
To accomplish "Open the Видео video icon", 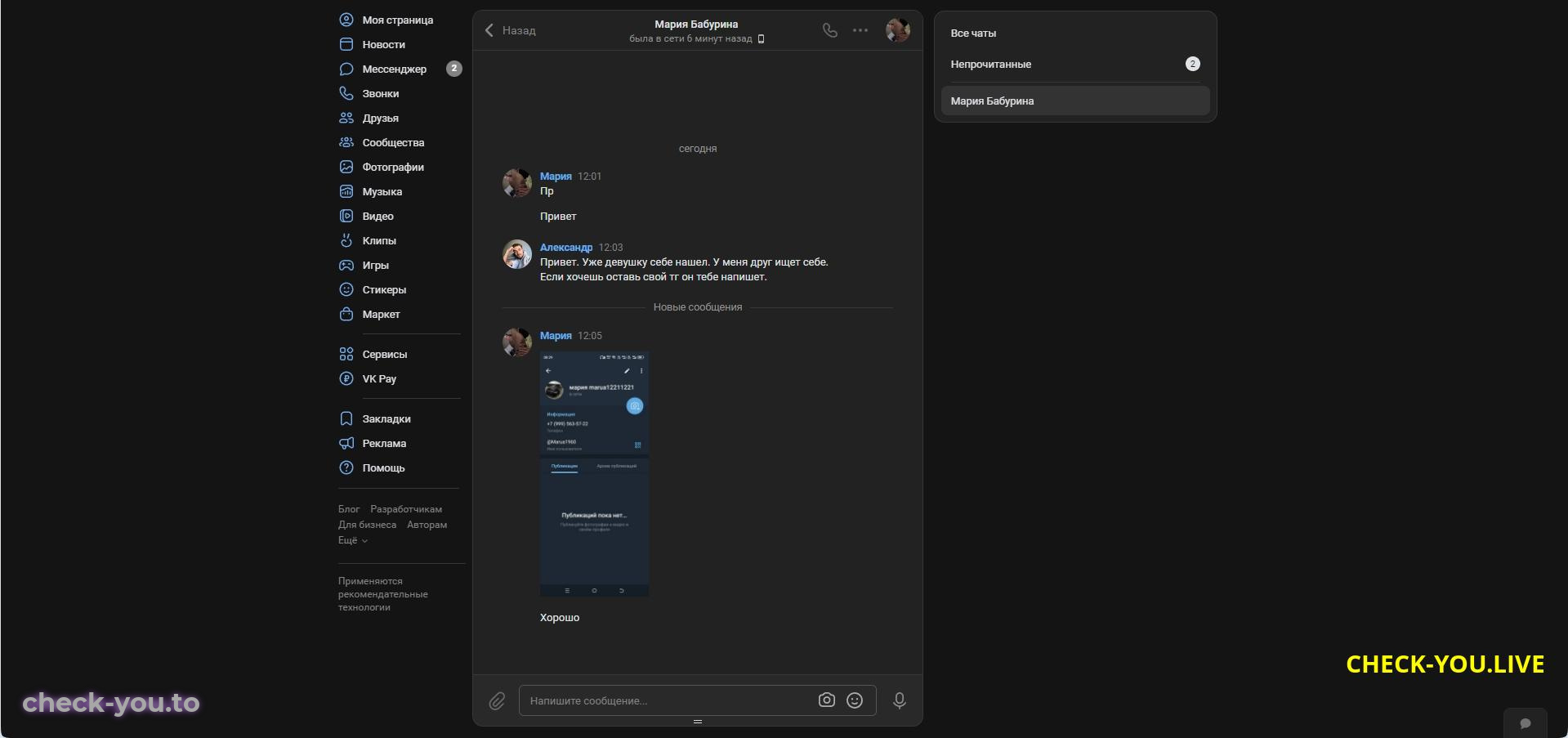I will coord(346,216).
